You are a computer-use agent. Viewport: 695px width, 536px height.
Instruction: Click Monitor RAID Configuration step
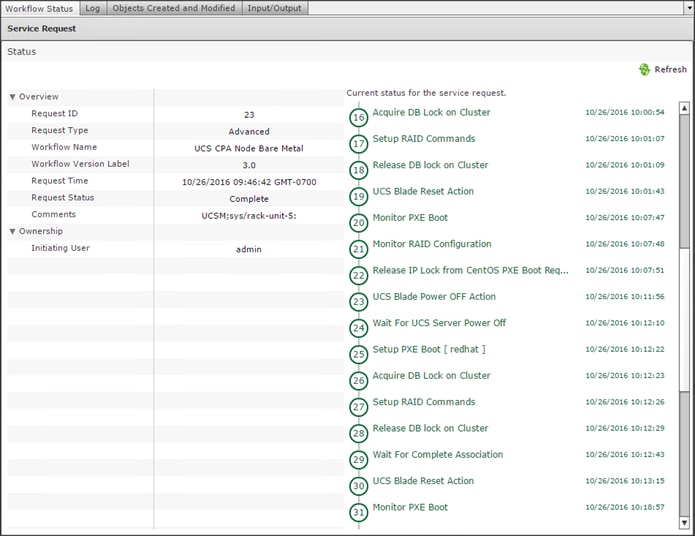tap(432, 244)
